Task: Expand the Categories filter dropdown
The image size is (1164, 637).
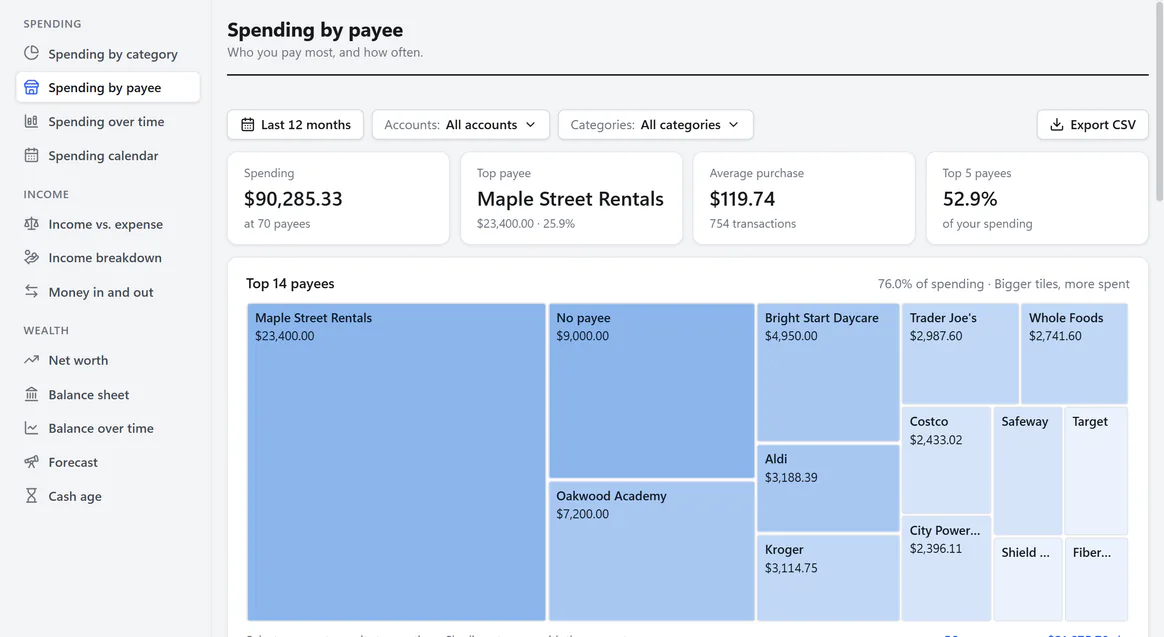Action: tap(655, 125)
